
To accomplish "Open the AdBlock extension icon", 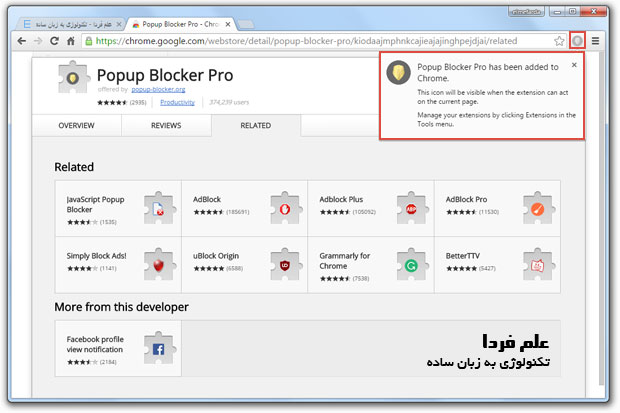I will (284, 209).
